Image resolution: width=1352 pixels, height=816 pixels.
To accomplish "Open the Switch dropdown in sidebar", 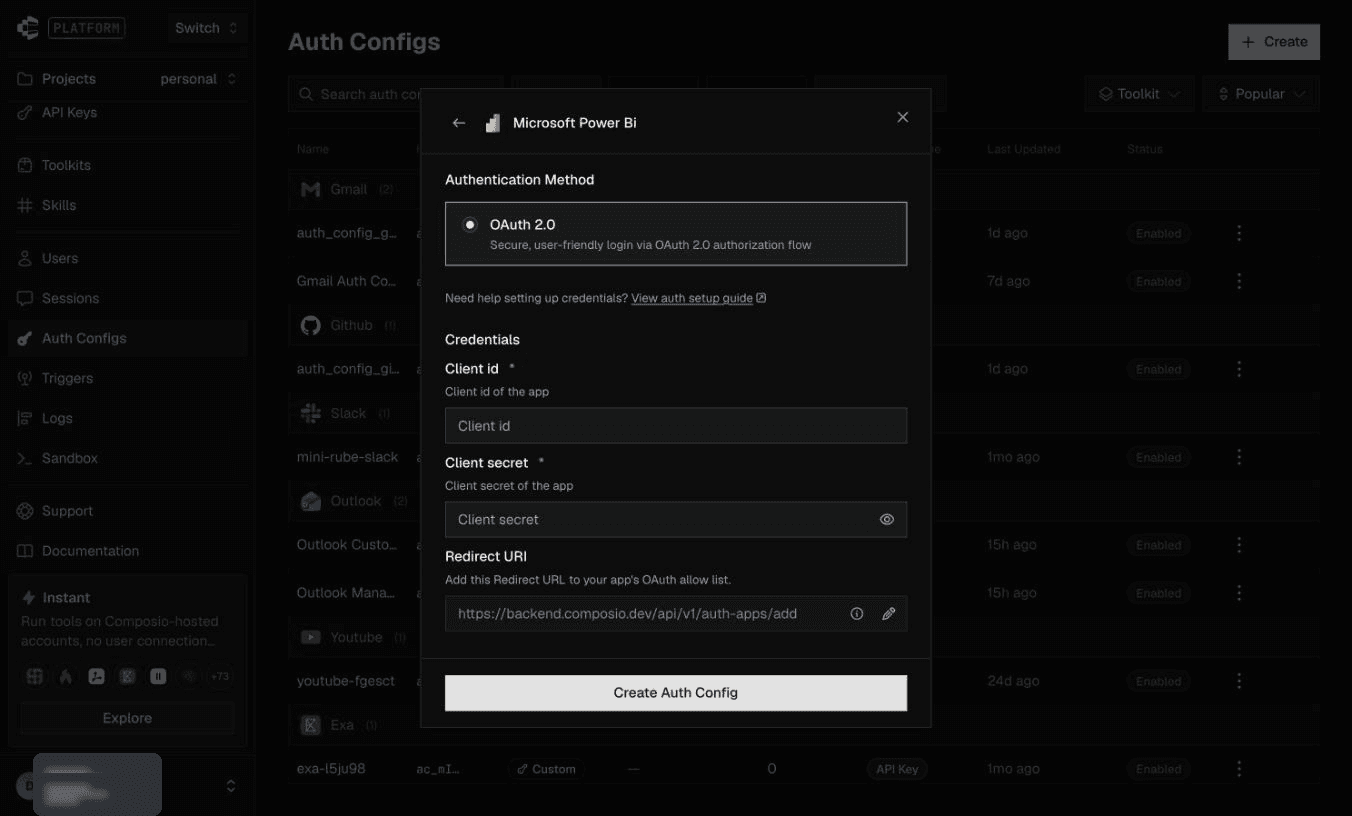I will point(206,28).
